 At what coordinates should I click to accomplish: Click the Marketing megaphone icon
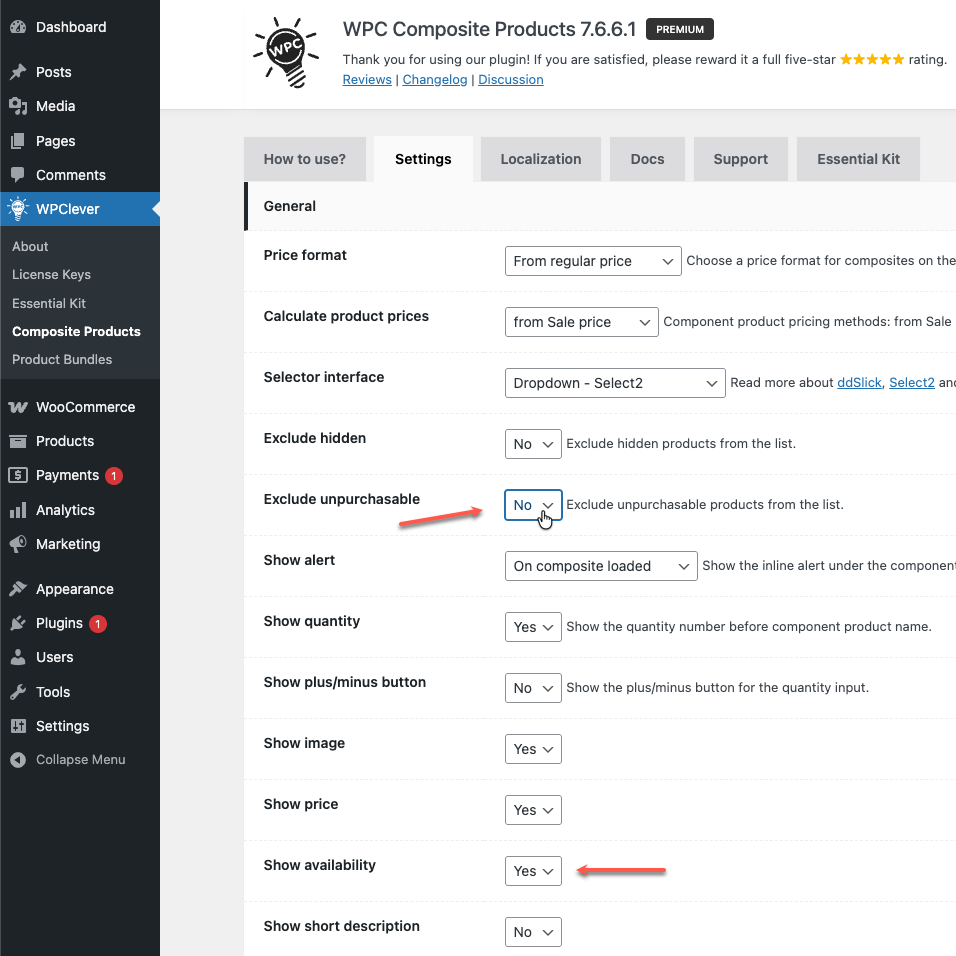click(x=18, y=544)
